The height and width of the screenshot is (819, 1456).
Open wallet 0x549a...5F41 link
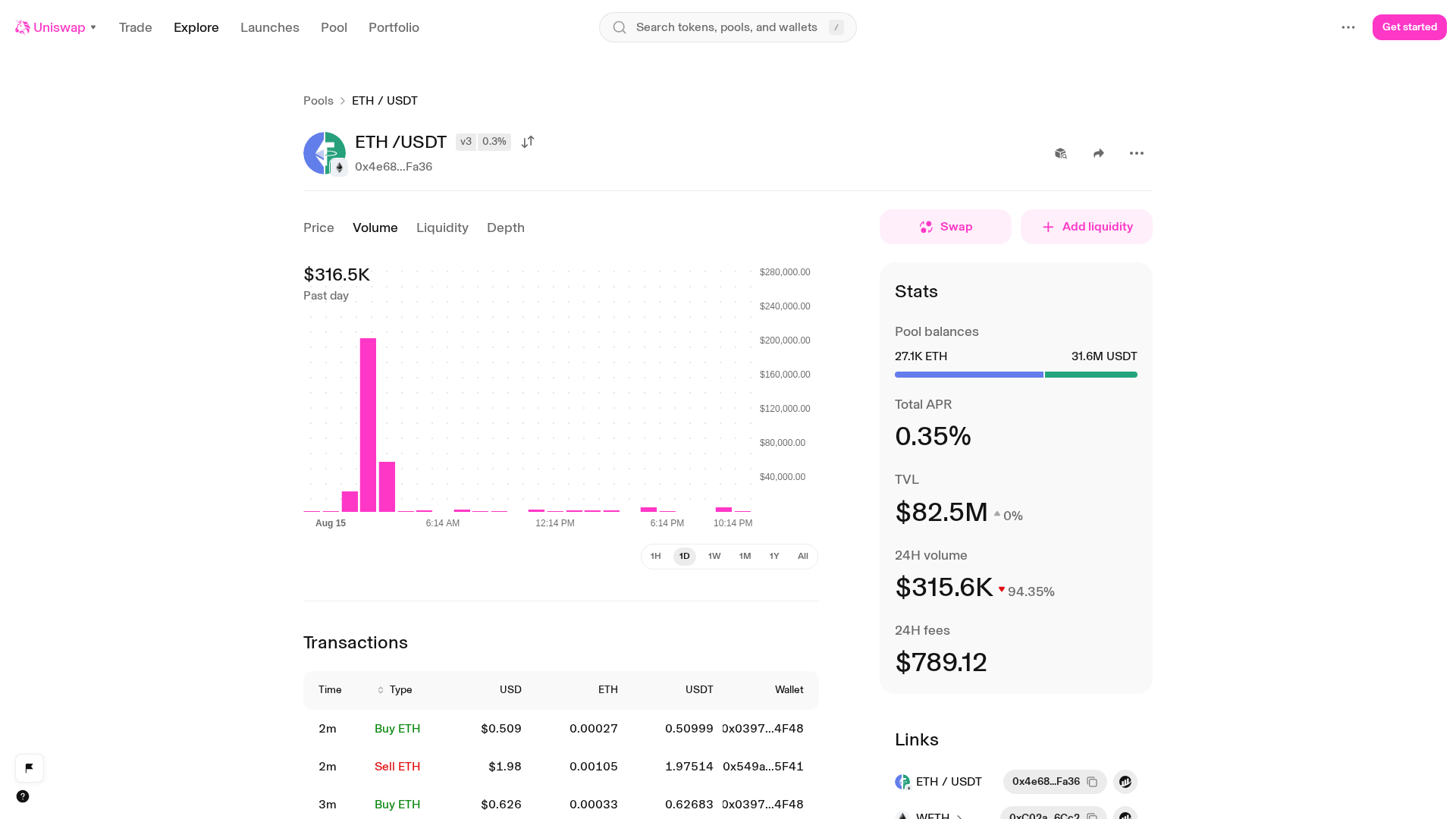point(763,767)
